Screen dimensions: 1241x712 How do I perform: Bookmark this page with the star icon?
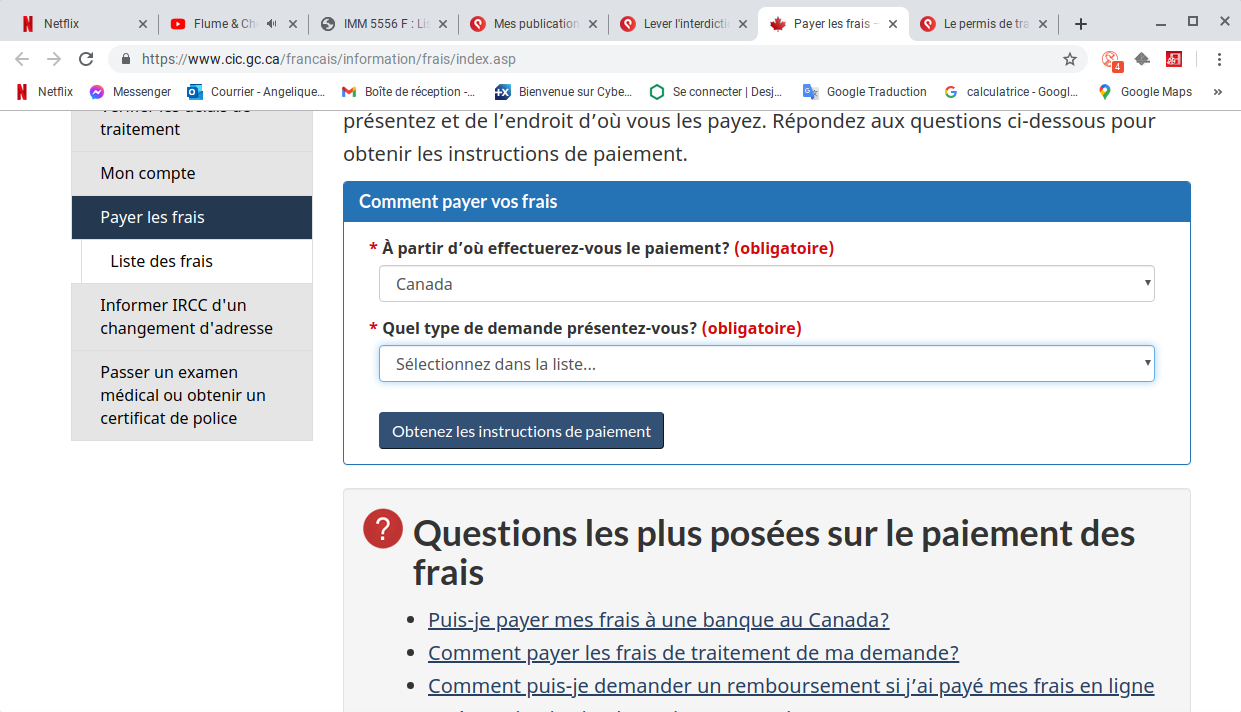point(1069,59)
